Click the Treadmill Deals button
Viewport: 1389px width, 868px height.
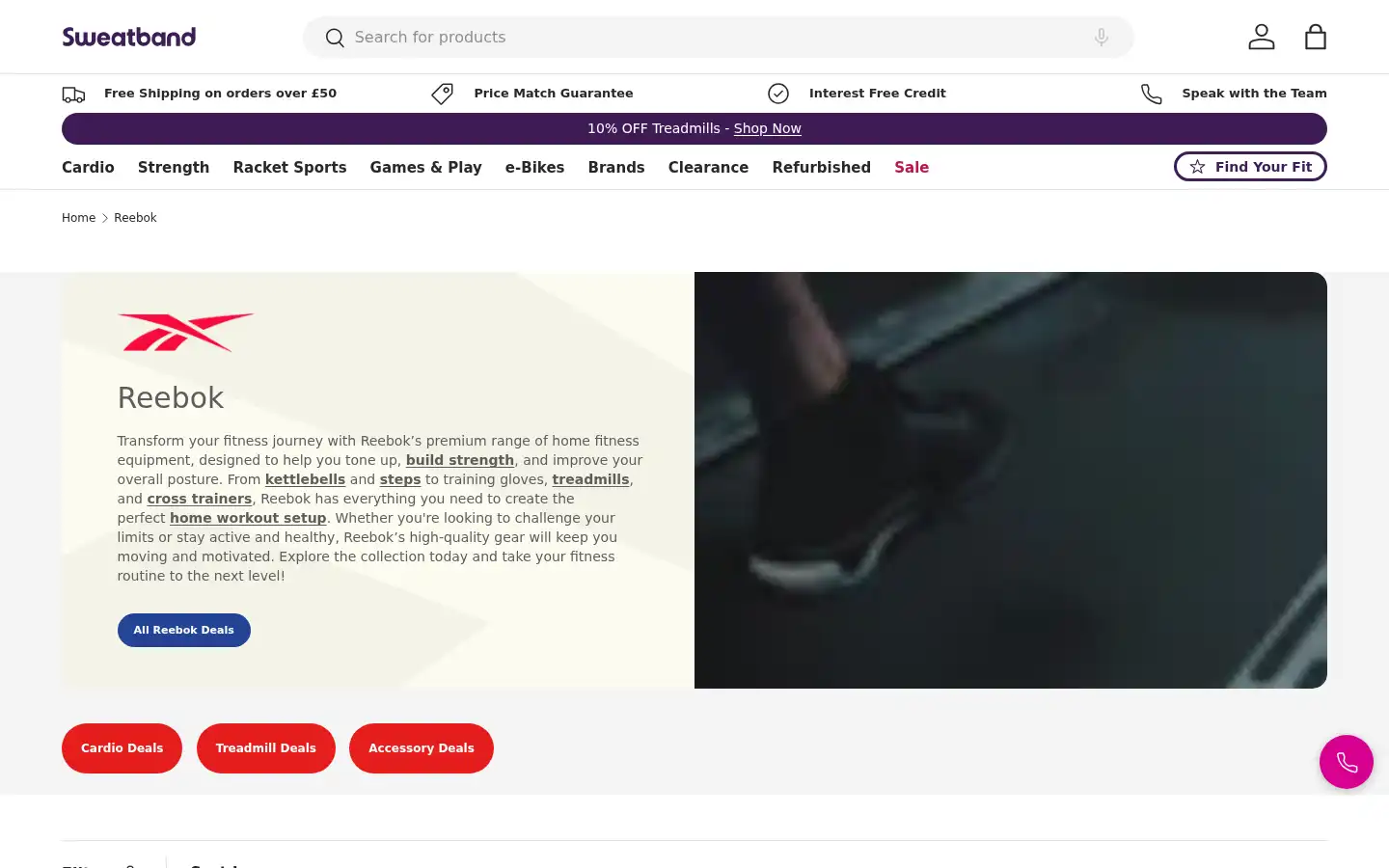pyautogui.click(x=266, y=748)
